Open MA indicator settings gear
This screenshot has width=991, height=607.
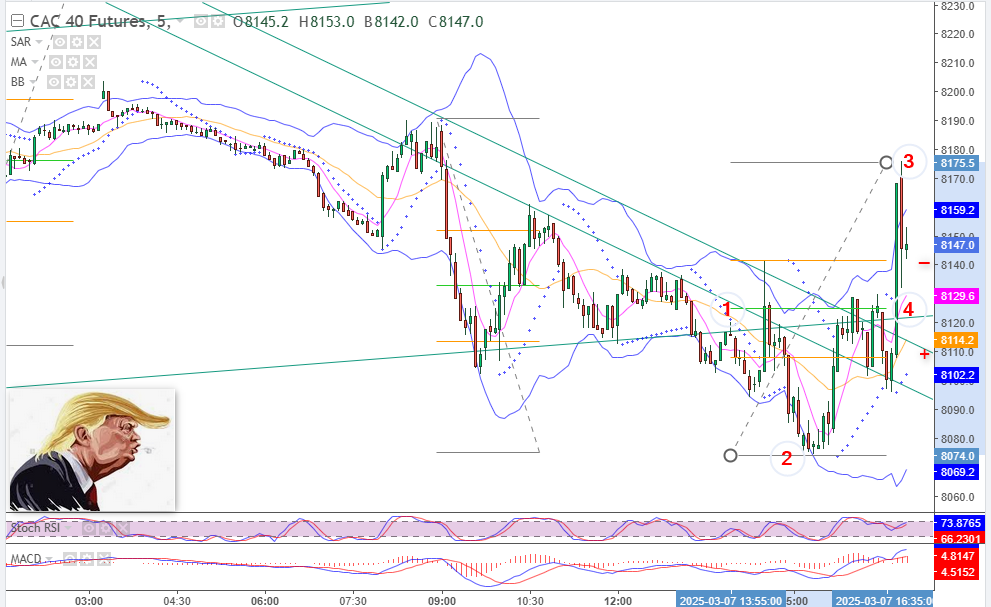73,62
